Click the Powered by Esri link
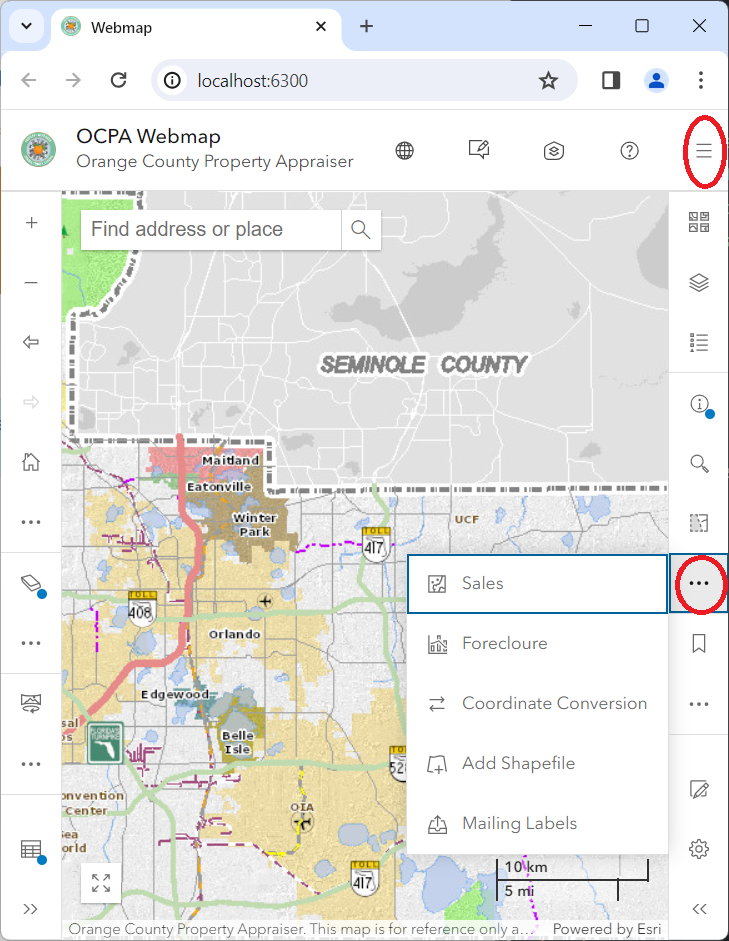This screenshot has width=729, height=941. pyautogui.click(x=606, y=929)
